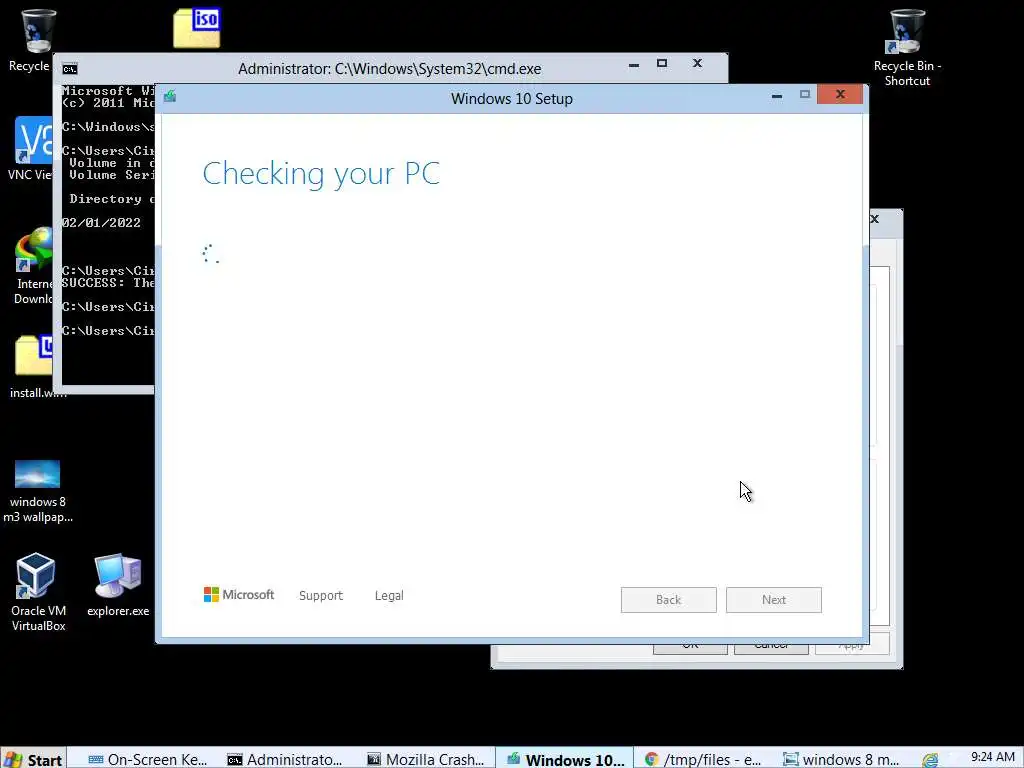Click the Internet Explorer tray icon
This screenshot has width=1024, height=768.
pos(930,759)
